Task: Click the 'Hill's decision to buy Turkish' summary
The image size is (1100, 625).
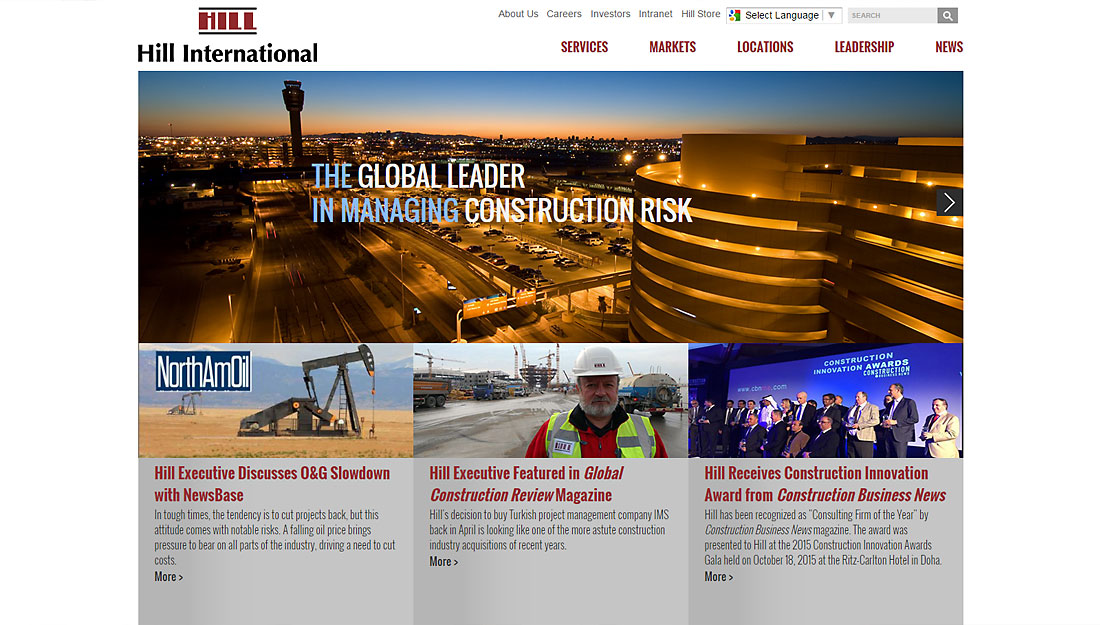Action: pyautogui.click(x=549, y=530)
